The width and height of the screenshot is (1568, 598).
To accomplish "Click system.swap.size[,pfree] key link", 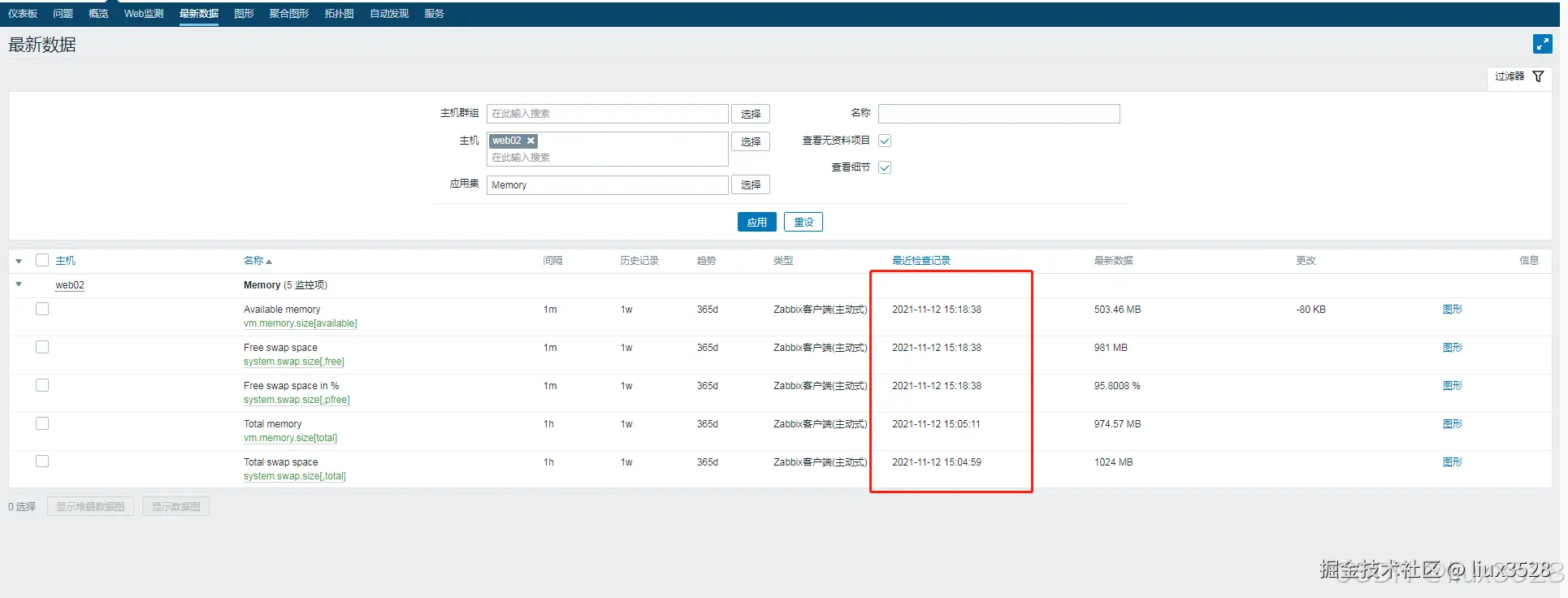I will point(297,400).
